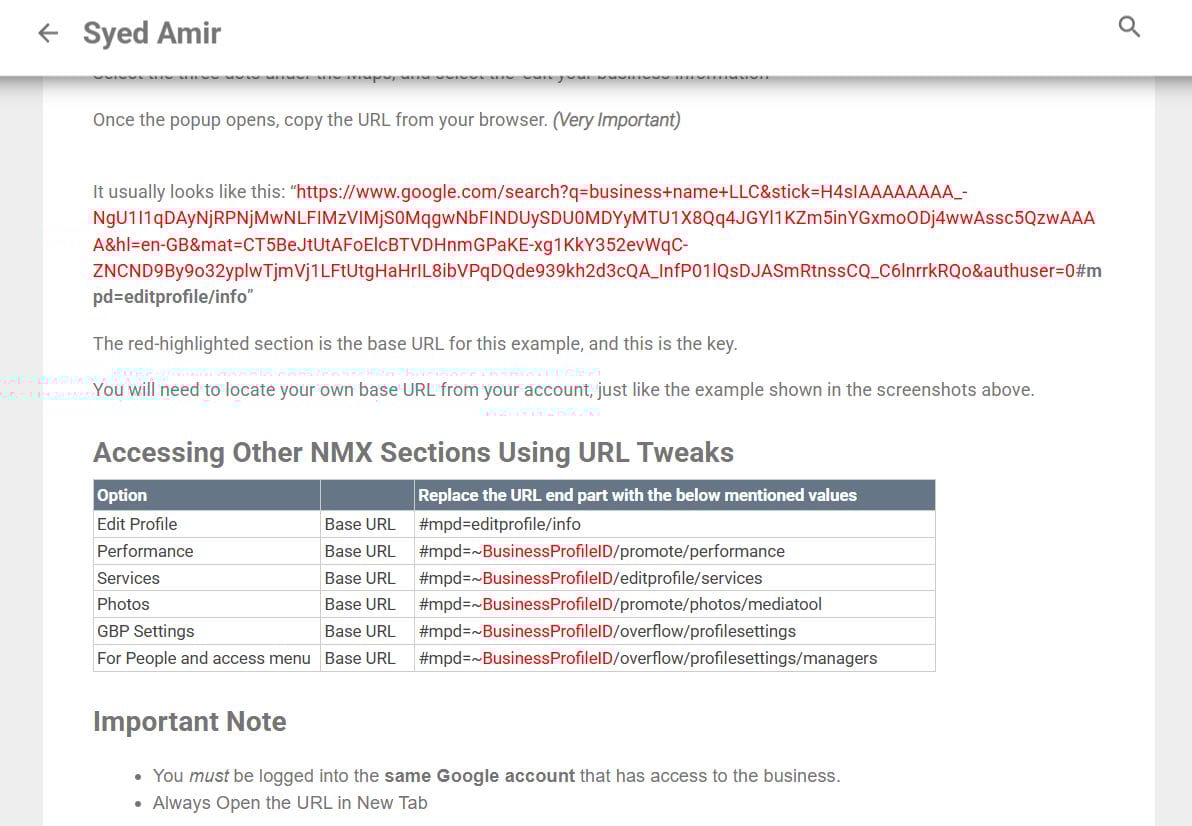Click the Syed Amir page title

click(152, 33)
